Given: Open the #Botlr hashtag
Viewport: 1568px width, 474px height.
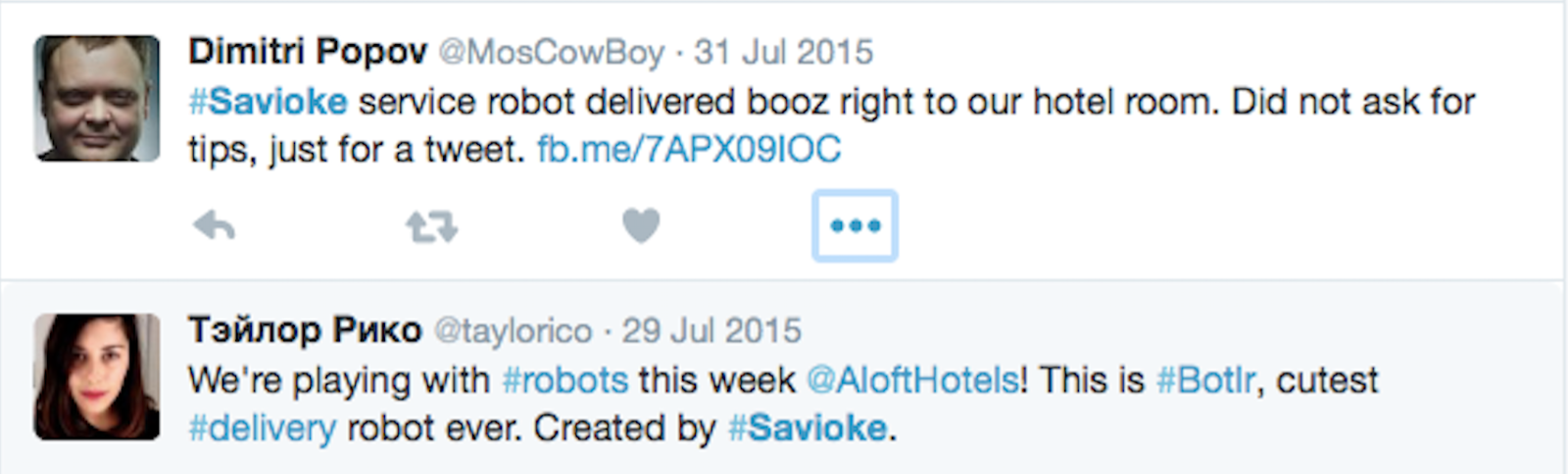Looking at the screenshot, I should pos(1204,380).
